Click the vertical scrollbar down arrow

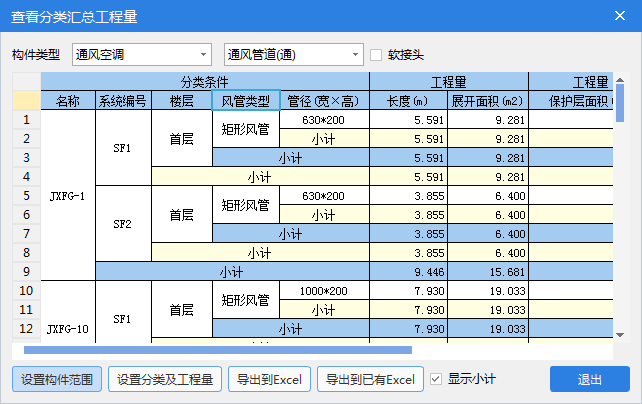pyautogui.click(x=620, y=335)
